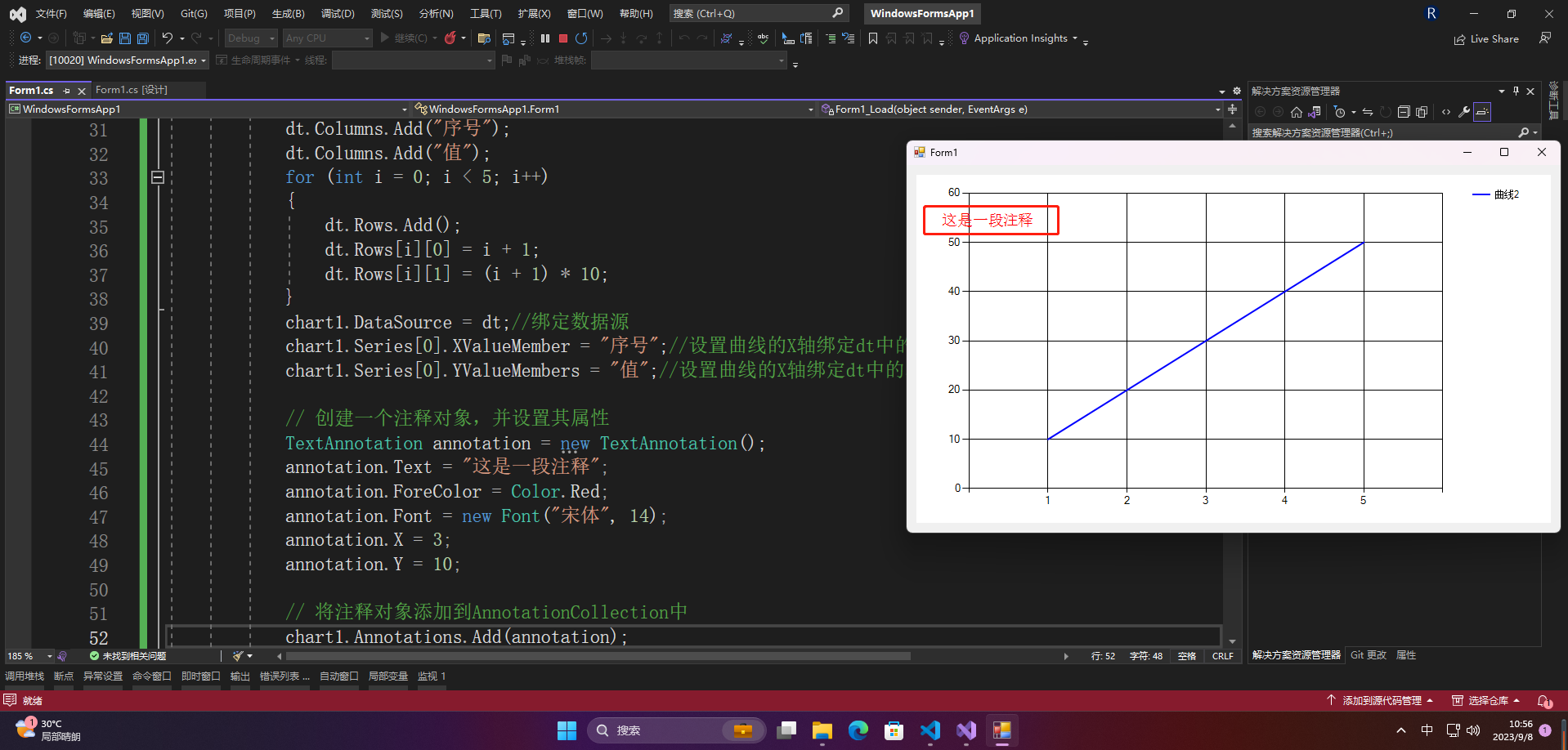Open Properties wrench in Solution Explorer
Image resolution: width=1568 pixels, height=750 pixels.
coord(1464,112)
